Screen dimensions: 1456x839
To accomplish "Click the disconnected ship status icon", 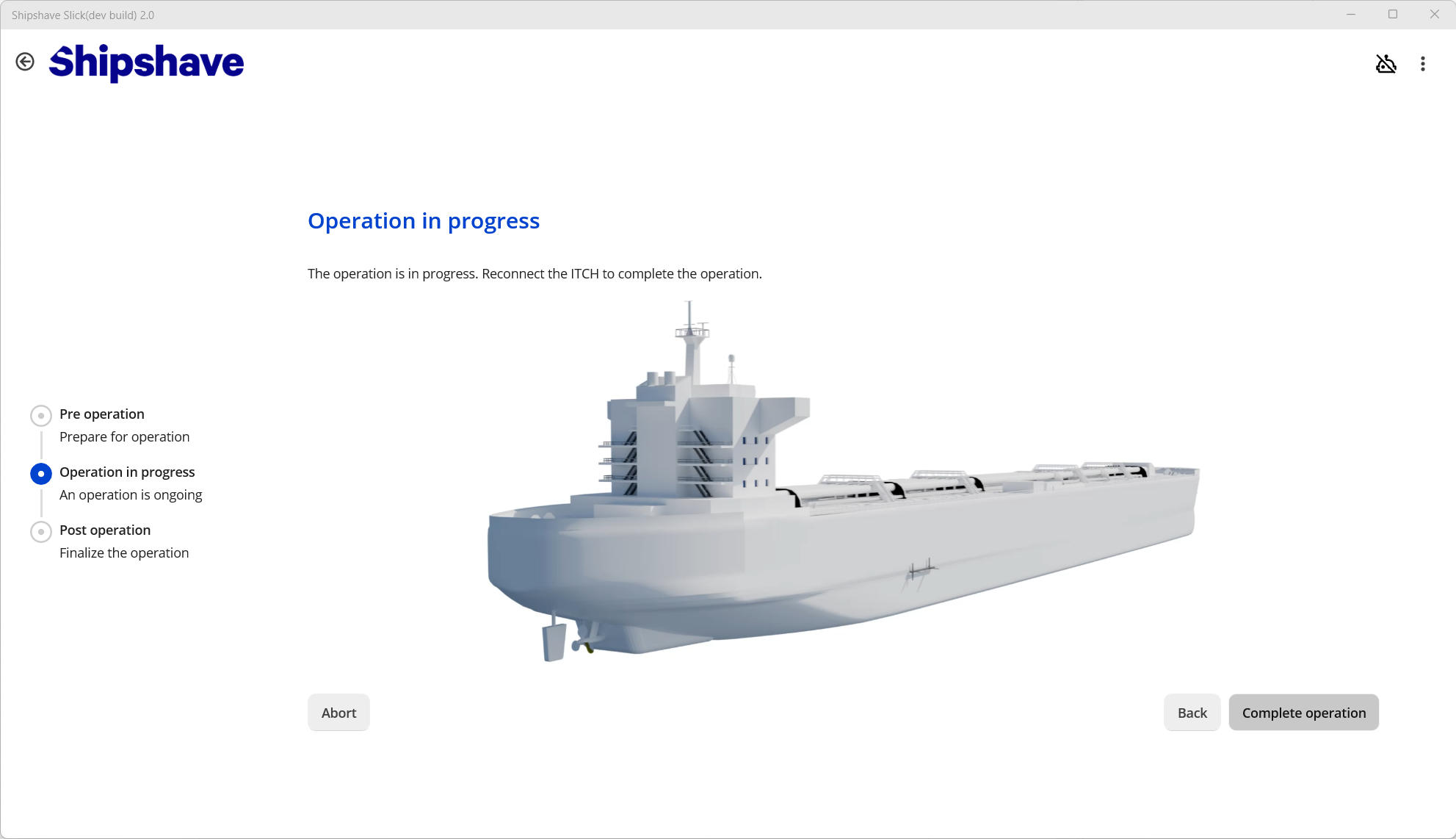I will point(1386,64).
